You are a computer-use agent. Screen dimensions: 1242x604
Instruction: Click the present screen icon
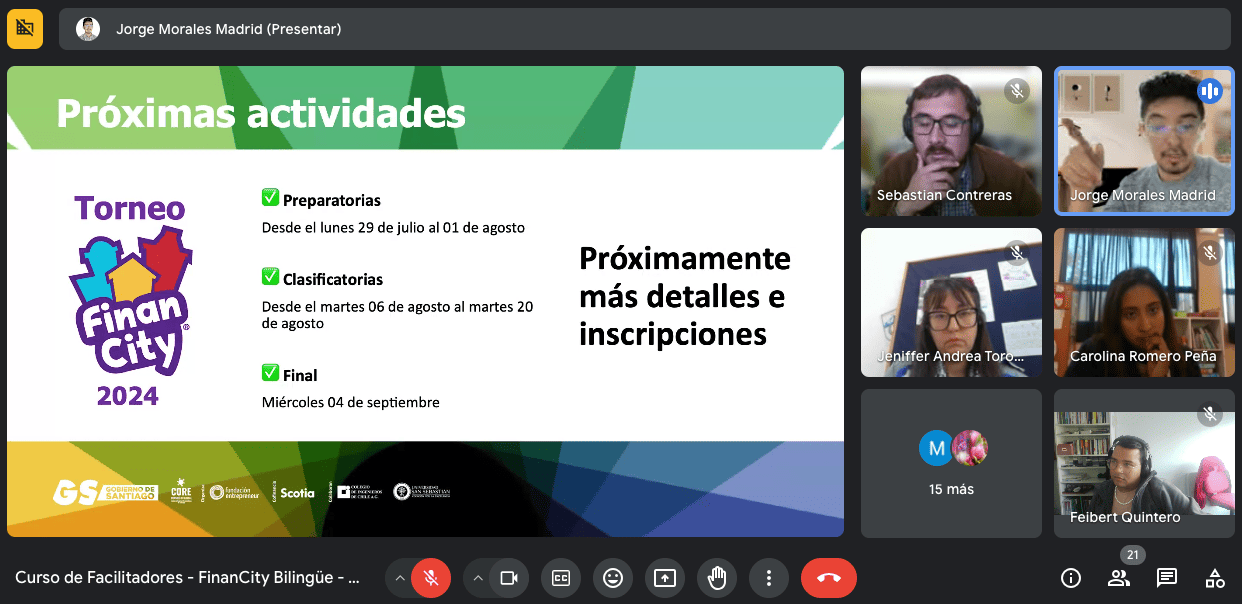tap(665, 578)
